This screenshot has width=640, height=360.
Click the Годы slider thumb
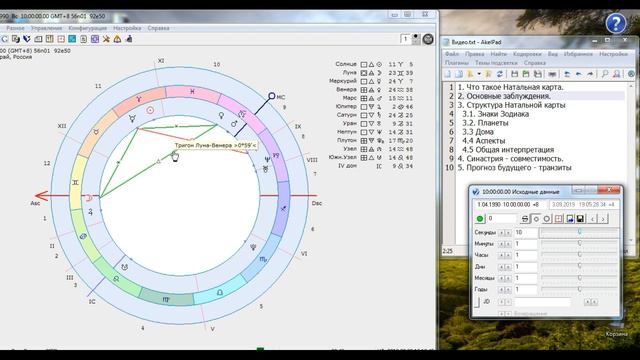[580, 289]
